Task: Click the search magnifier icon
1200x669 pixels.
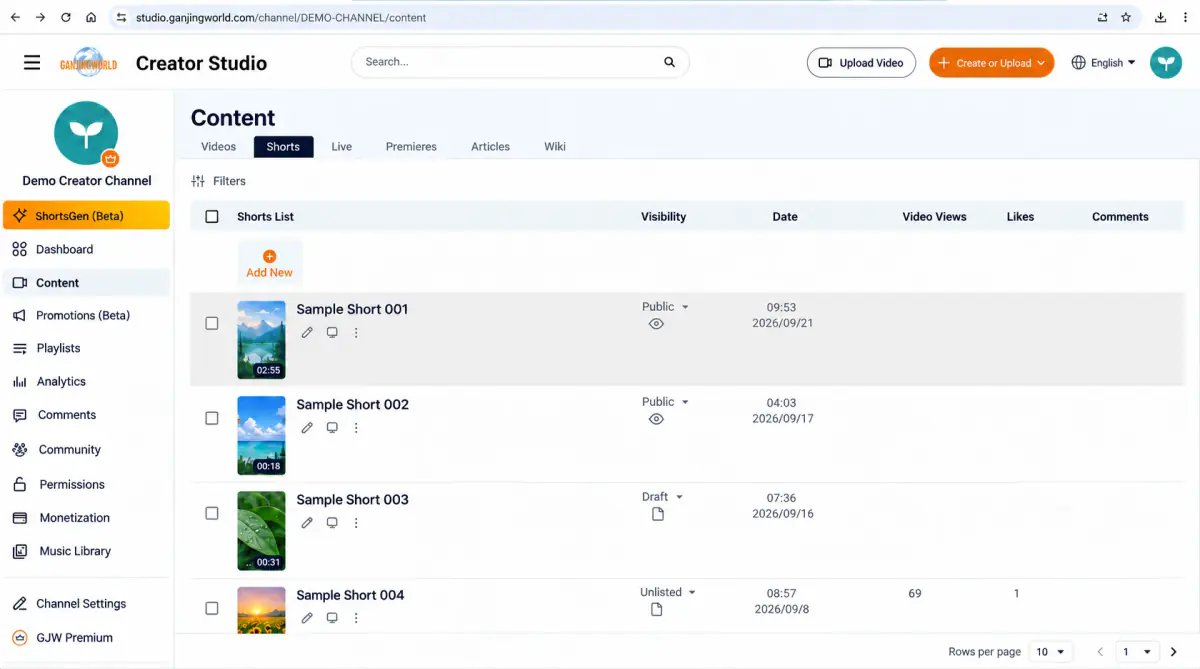Action: click(x=670, y=62)
